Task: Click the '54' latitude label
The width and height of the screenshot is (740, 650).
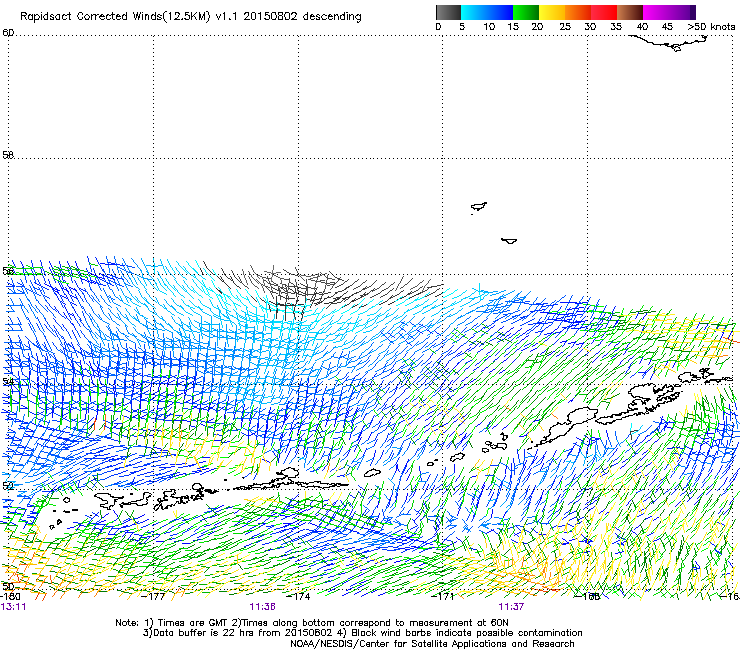Action: 7,381
